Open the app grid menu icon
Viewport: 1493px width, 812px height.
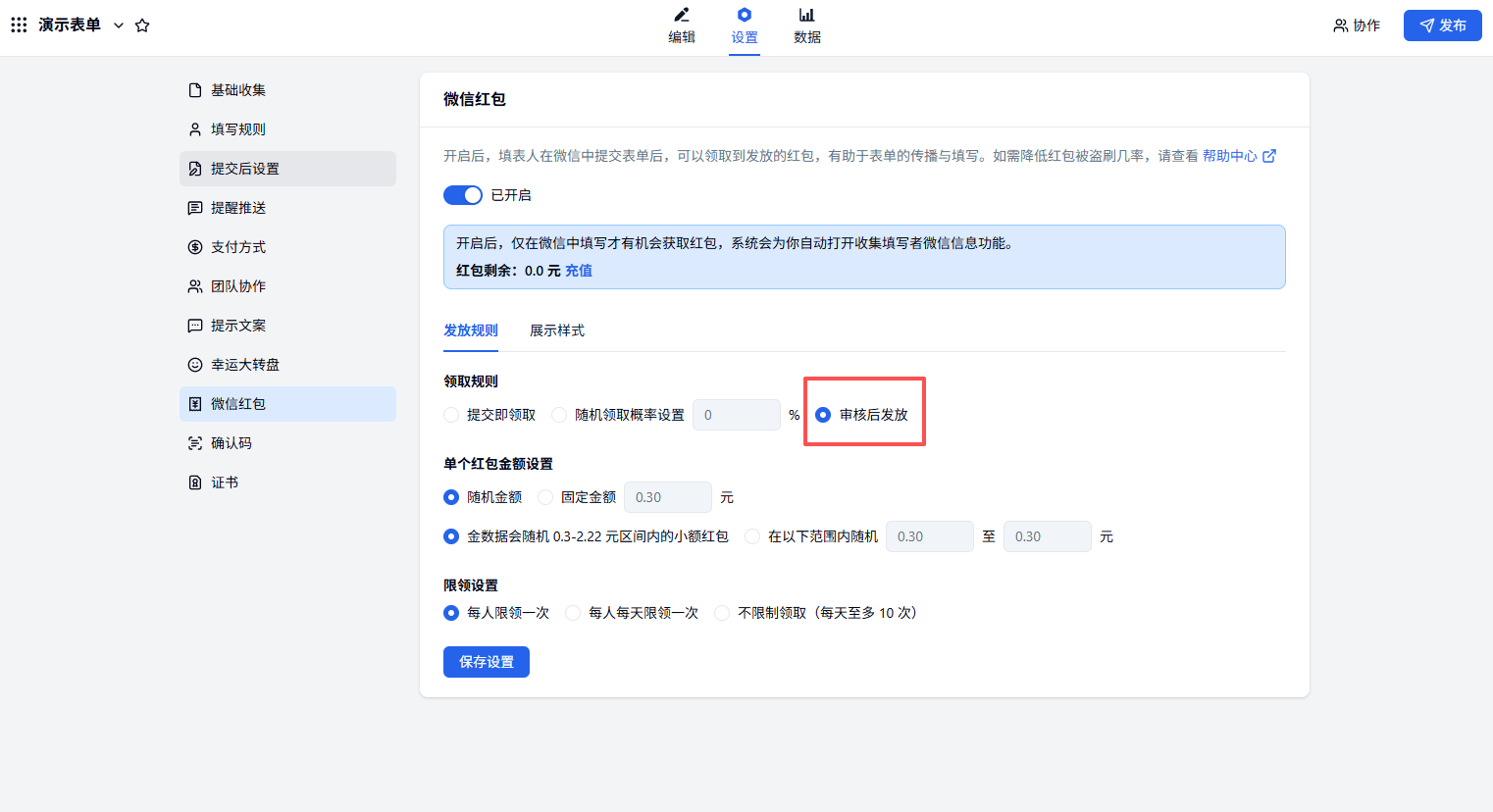pyautogui.click(x=19, y=25)
